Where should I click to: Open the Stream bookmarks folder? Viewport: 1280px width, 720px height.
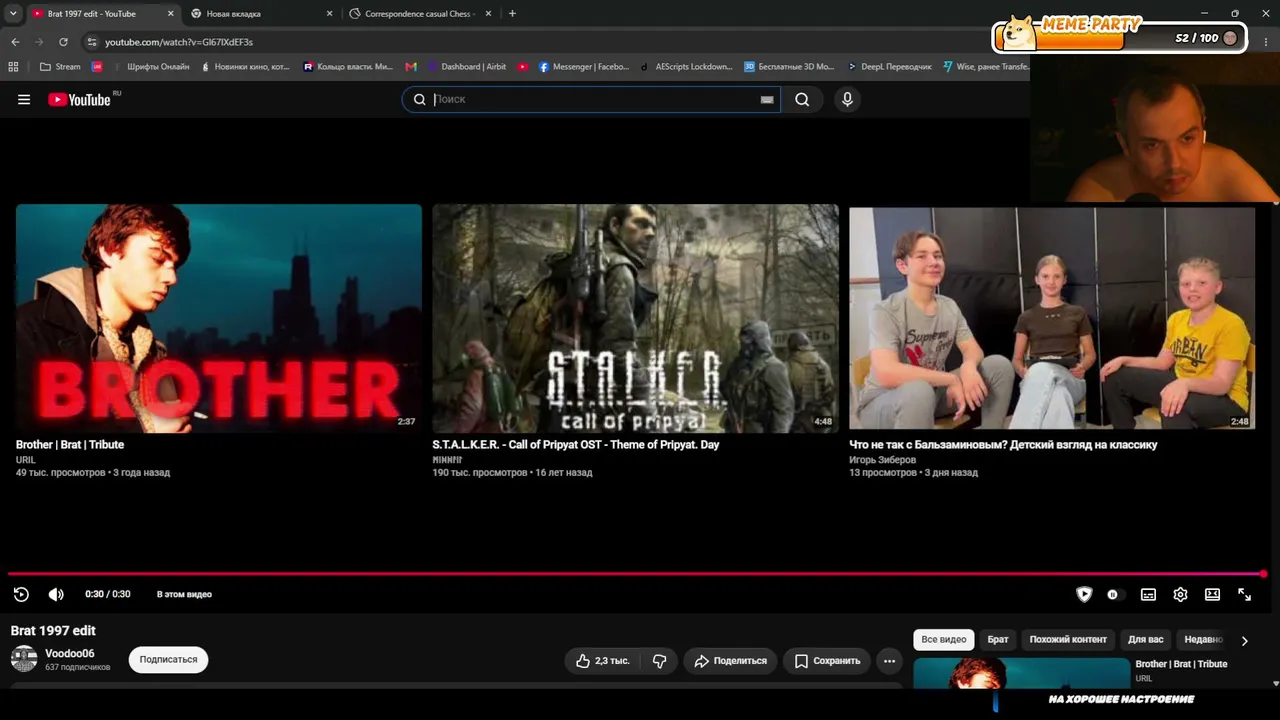[60, 67]
